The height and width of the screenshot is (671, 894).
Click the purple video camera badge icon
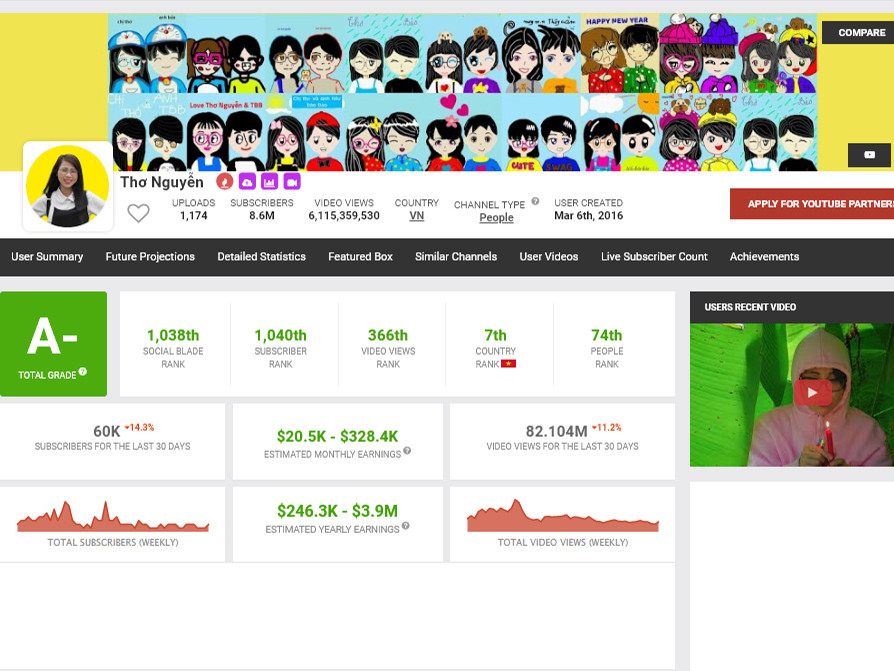[x=292, y=182]
